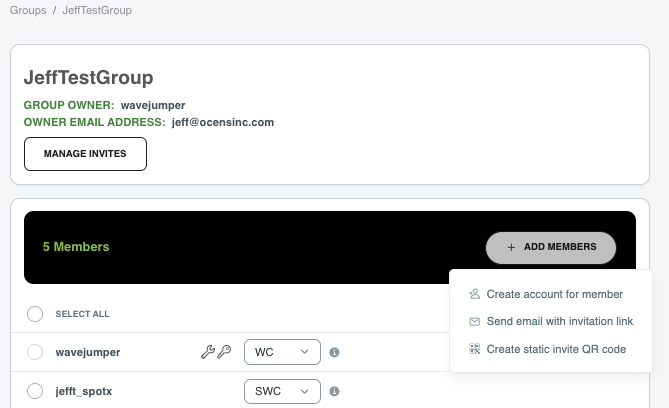This screenshot has height=408, width=669.
Task: Open the SWC role dropdown
Action: pos(282,391)
